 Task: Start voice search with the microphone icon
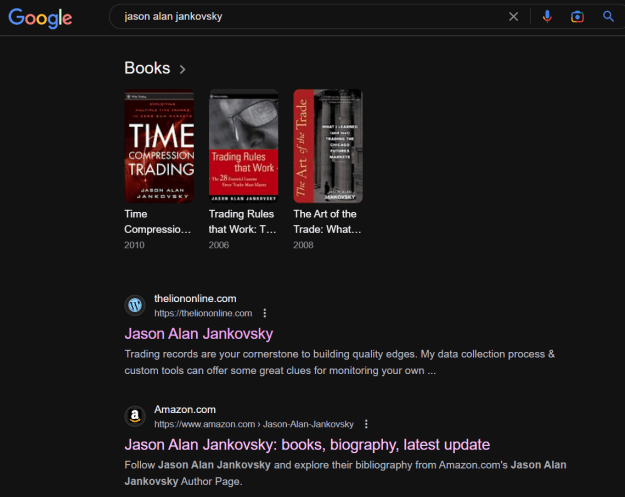[547, 16]
